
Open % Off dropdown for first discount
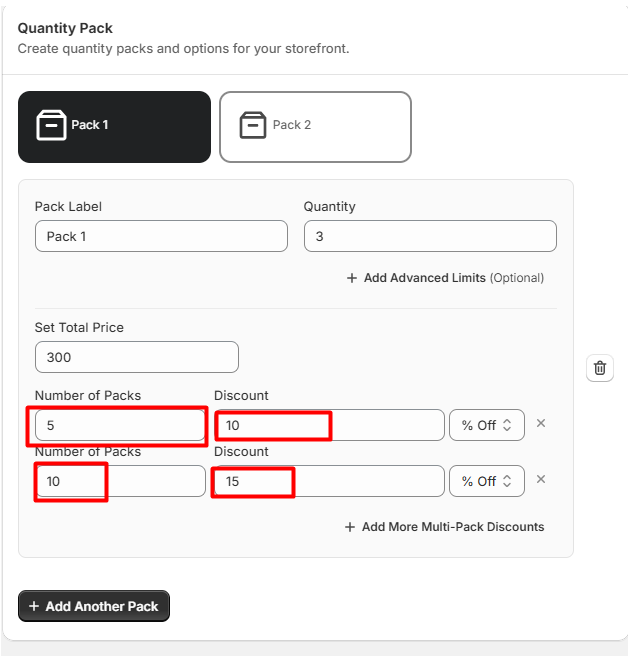pos(486,425)
